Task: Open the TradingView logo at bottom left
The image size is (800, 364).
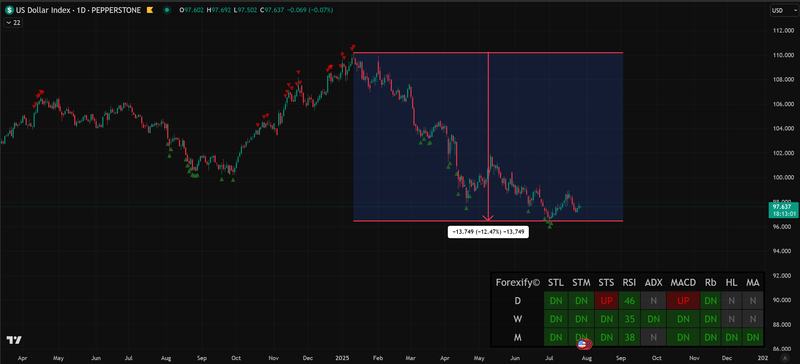Action: point(14,341)
